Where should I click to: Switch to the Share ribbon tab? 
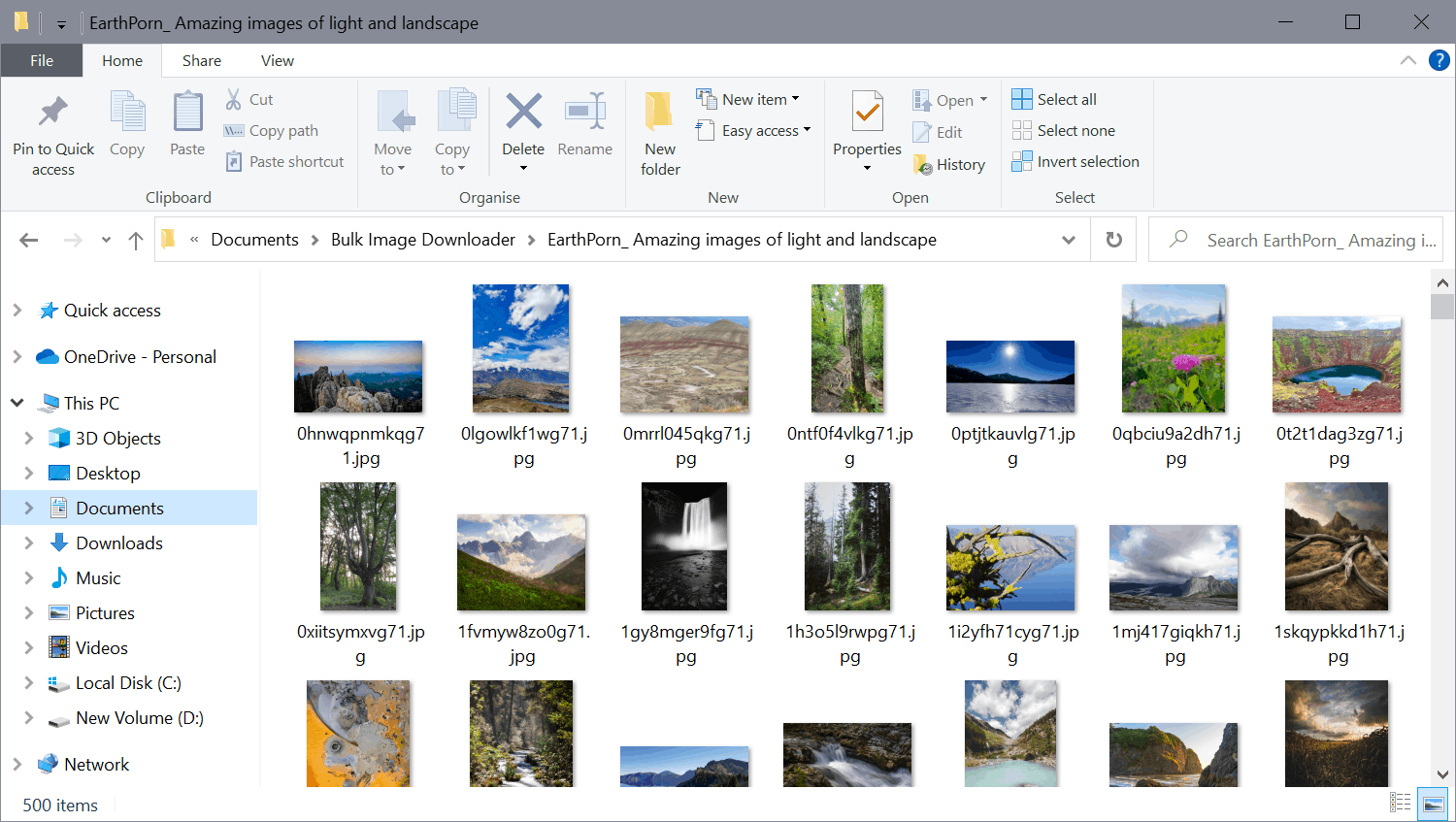pos(202,60)
